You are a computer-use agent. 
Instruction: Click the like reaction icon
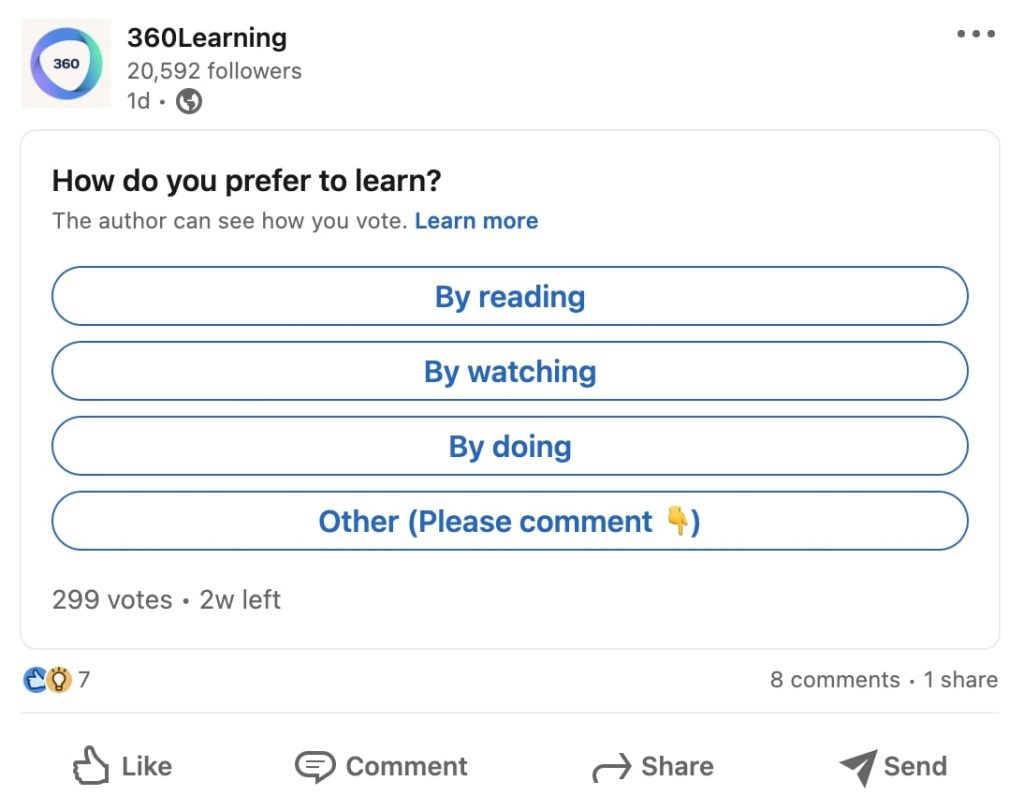click(x=35, y=680)
